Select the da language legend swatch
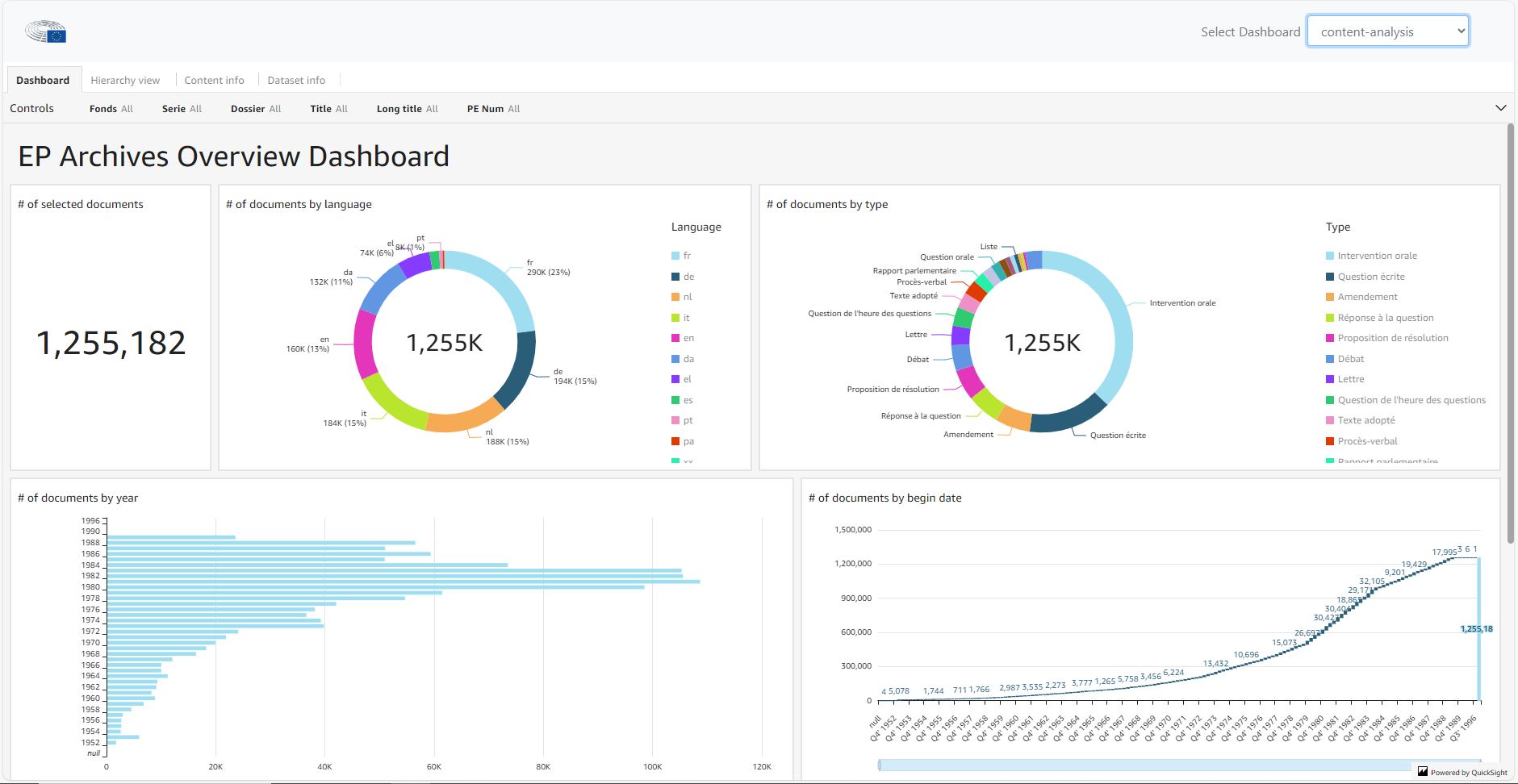 pyautogui.click(x=675, y=359)
